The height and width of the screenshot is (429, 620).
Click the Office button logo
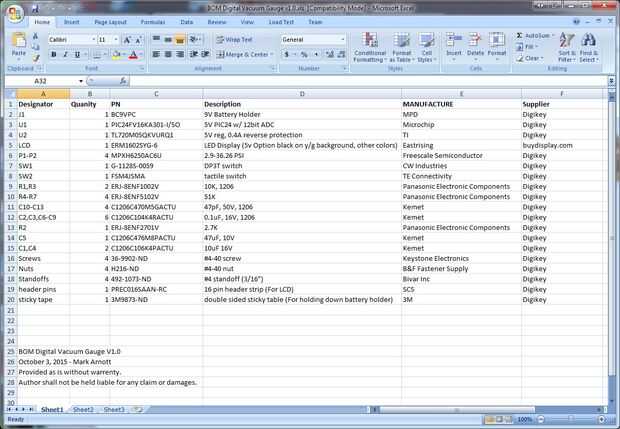tap(15, 14)
